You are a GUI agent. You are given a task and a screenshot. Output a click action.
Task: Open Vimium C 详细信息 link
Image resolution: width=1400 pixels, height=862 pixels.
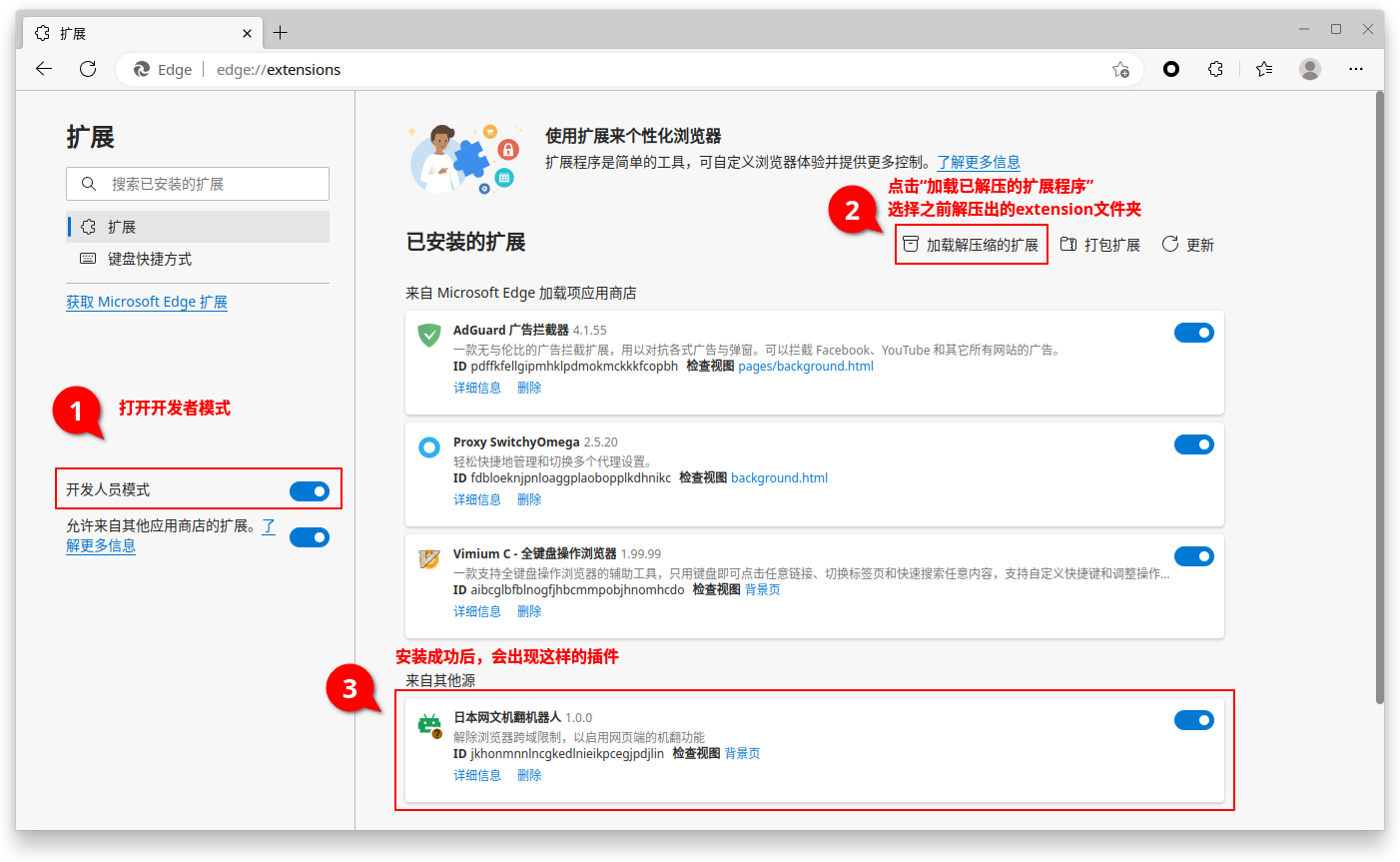(x=477, y=611)
